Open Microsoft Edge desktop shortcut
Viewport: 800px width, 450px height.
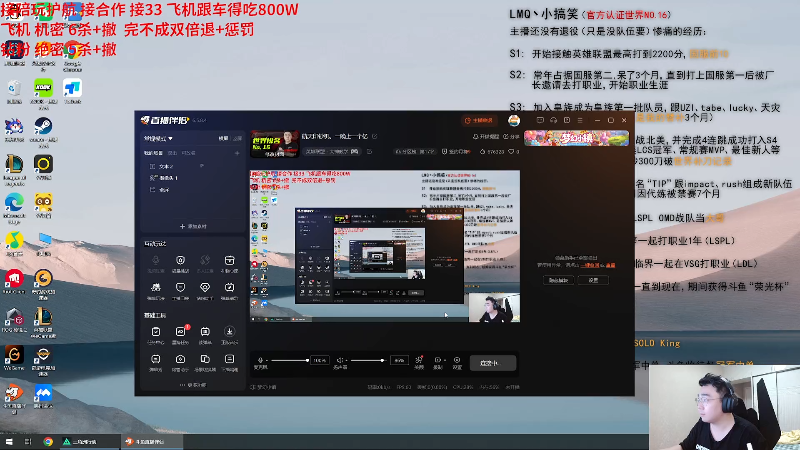[14, 209]
